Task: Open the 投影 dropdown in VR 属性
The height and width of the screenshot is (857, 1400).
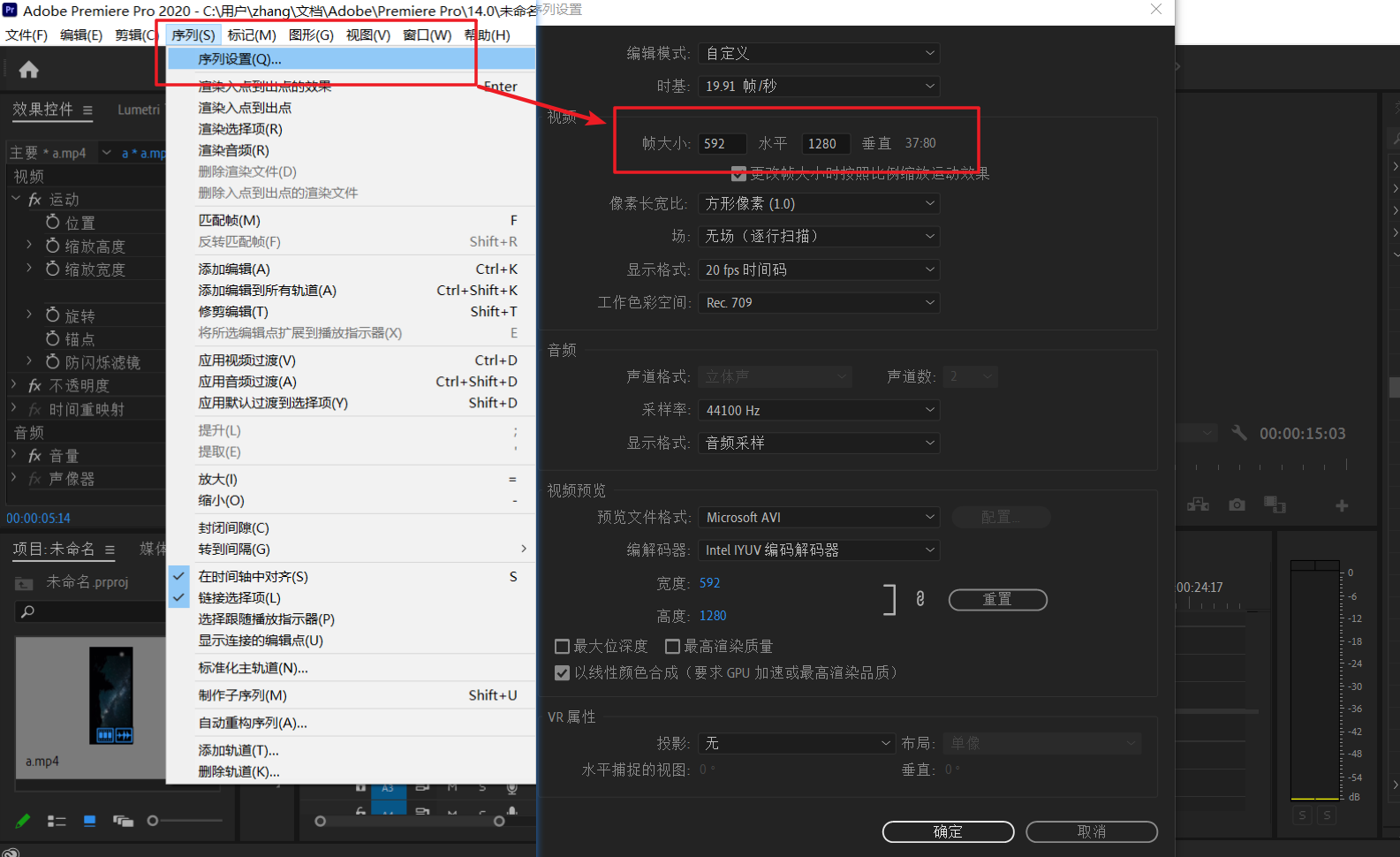Action: [x=797, y=743]
